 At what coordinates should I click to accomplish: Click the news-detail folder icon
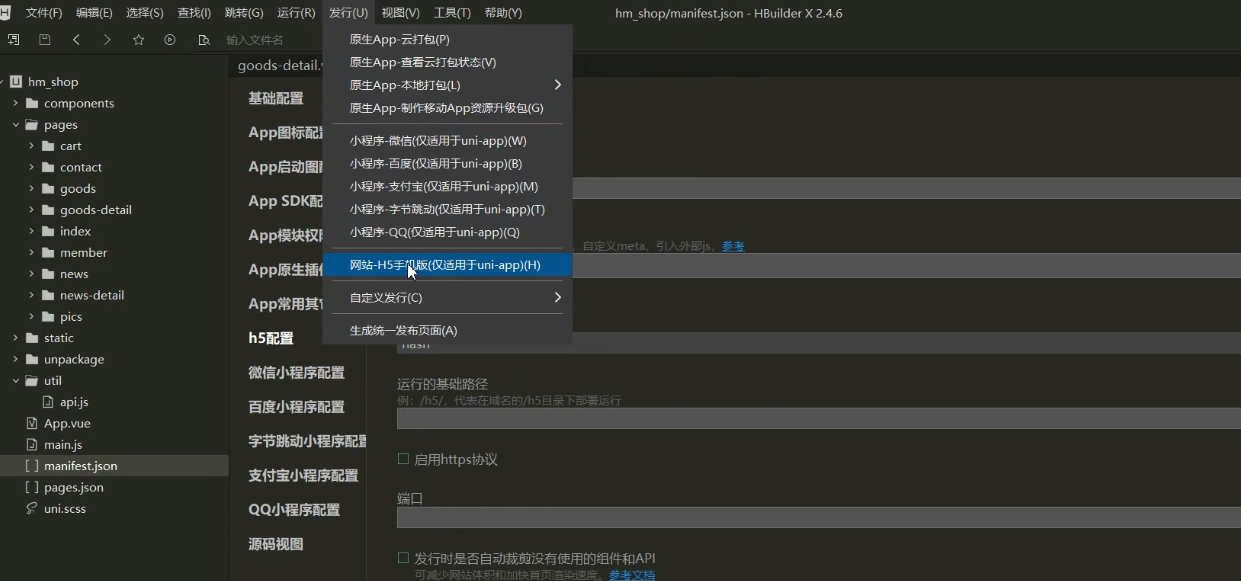(48, 295)
